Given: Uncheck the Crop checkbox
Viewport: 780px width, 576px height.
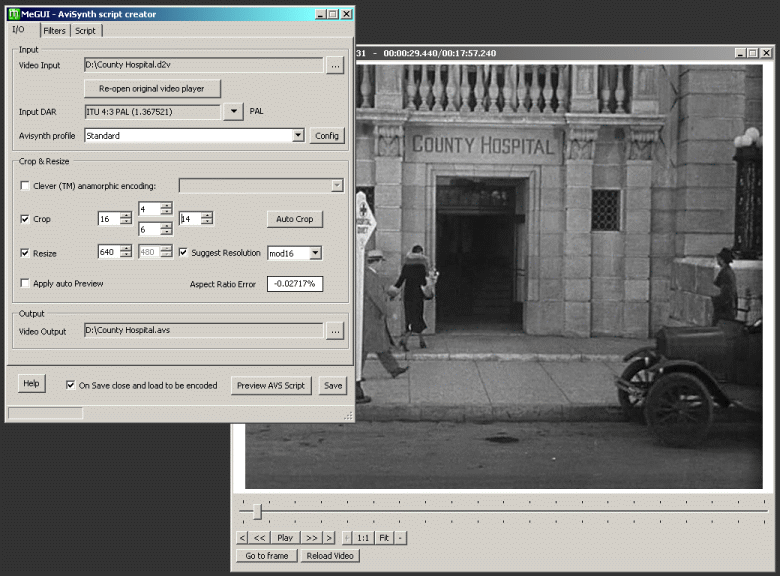Looking at the screenshot, I should coord(25,219).
